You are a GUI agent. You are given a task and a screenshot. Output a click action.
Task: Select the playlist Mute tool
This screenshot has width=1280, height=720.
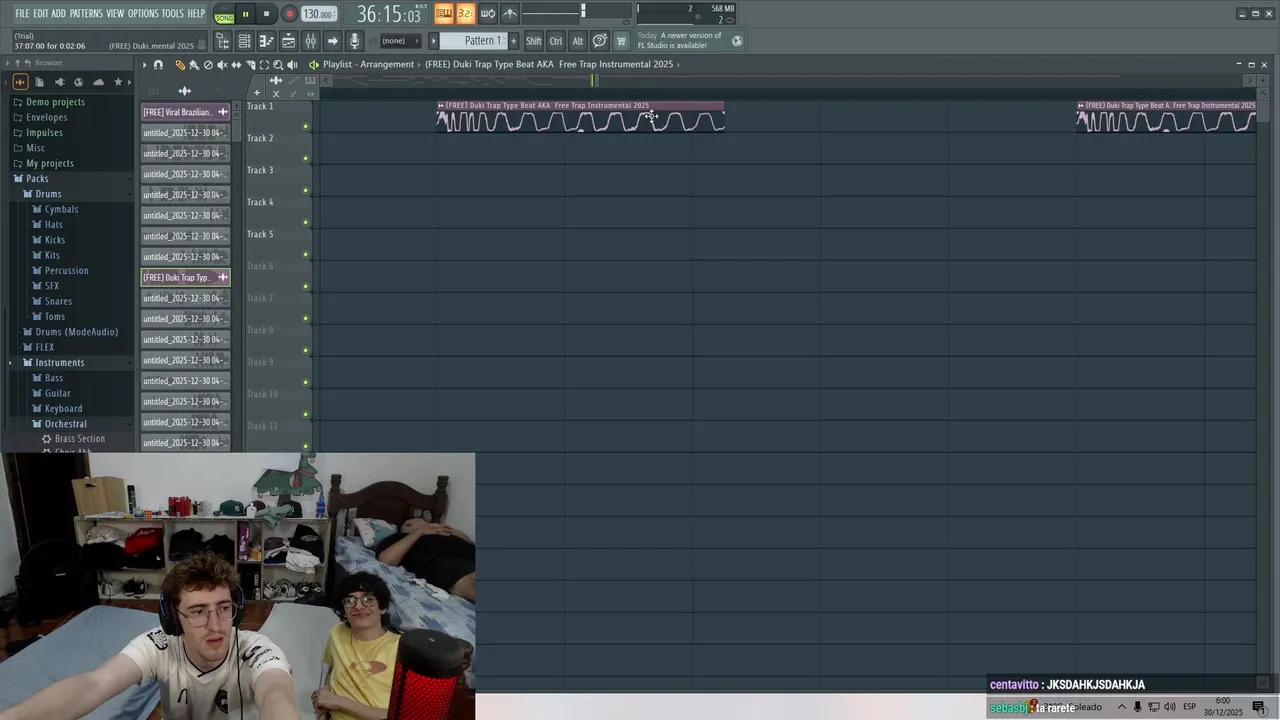pyautogui.click(x=222, y=64)
